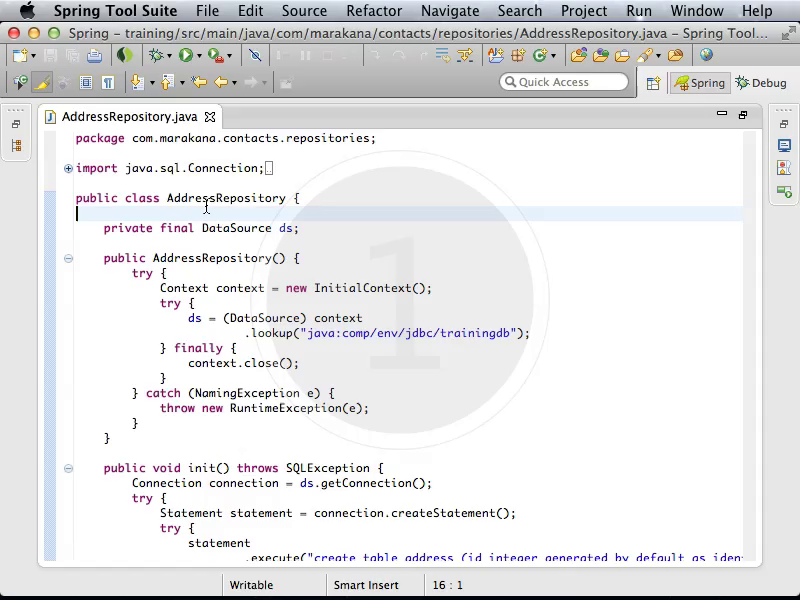Screen dimensions: 800x600
Task: Open the File menu
Action: pyautogui.click(x=207, y=11)
